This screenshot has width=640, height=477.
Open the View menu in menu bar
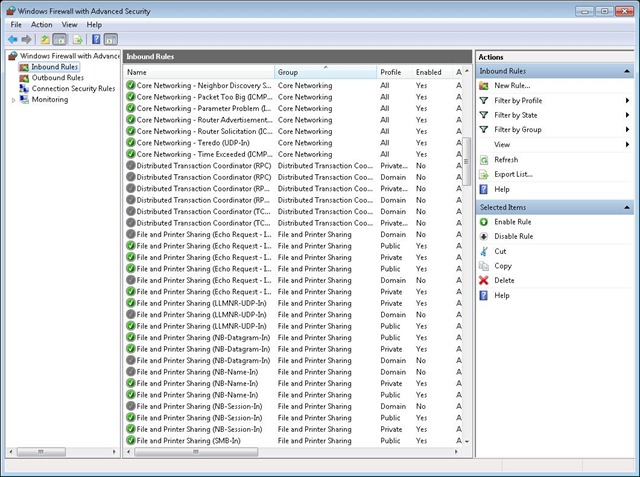(x=69, y=25)
